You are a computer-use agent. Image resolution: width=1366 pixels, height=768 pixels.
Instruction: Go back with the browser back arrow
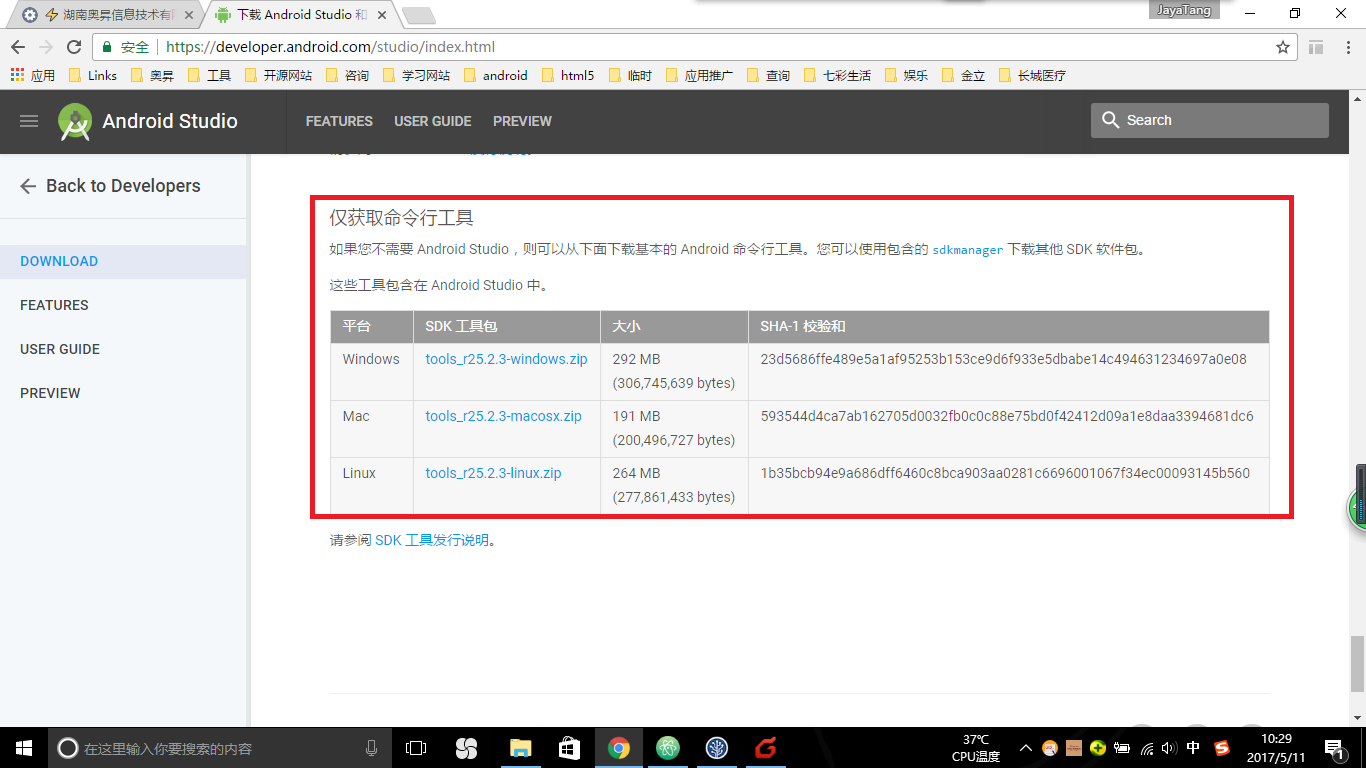pyautogui.click(x=18, y=47)
